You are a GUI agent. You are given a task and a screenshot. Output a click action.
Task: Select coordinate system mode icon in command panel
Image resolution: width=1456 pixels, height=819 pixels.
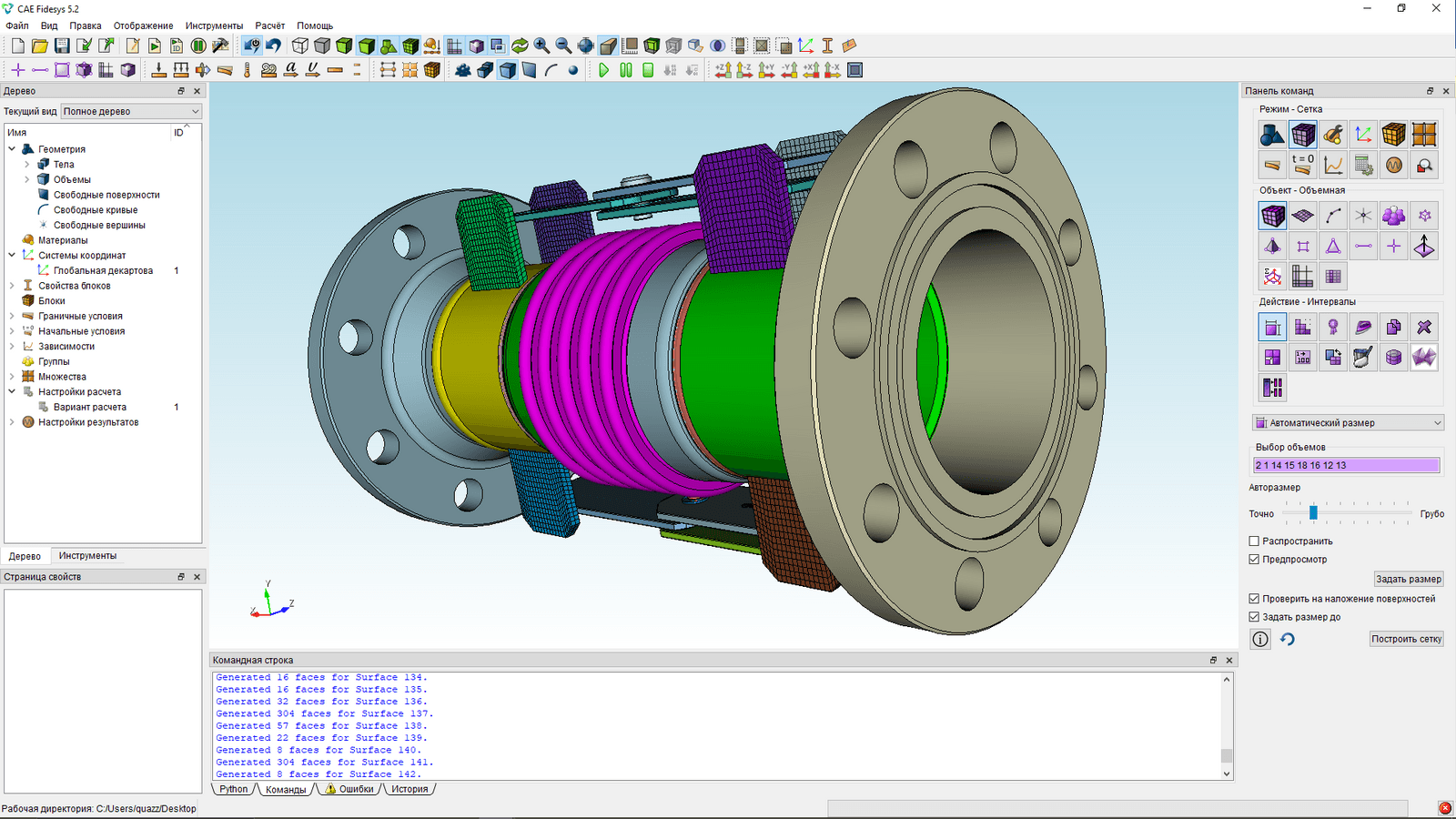click(1363, 135)
